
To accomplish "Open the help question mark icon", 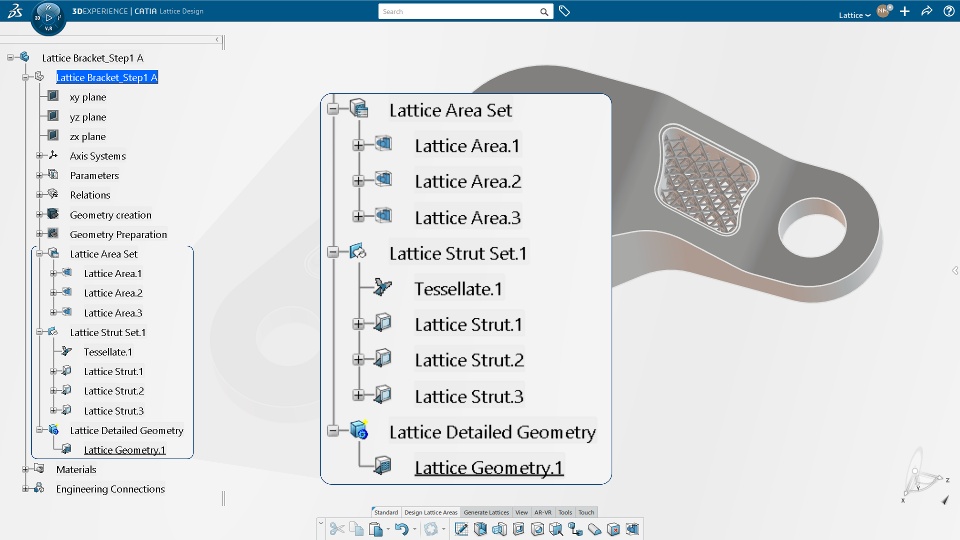I will pos(949,11).
